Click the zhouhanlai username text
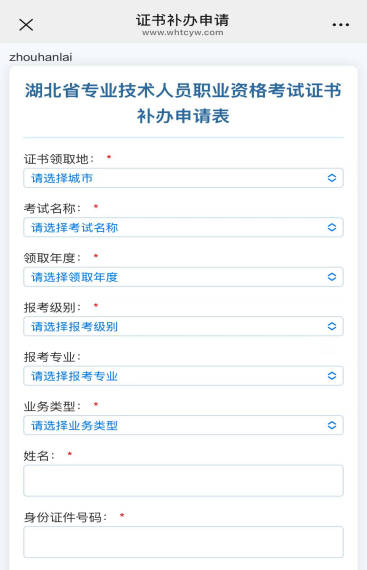Screen dimensions: 367x570 tap(41, 57)
